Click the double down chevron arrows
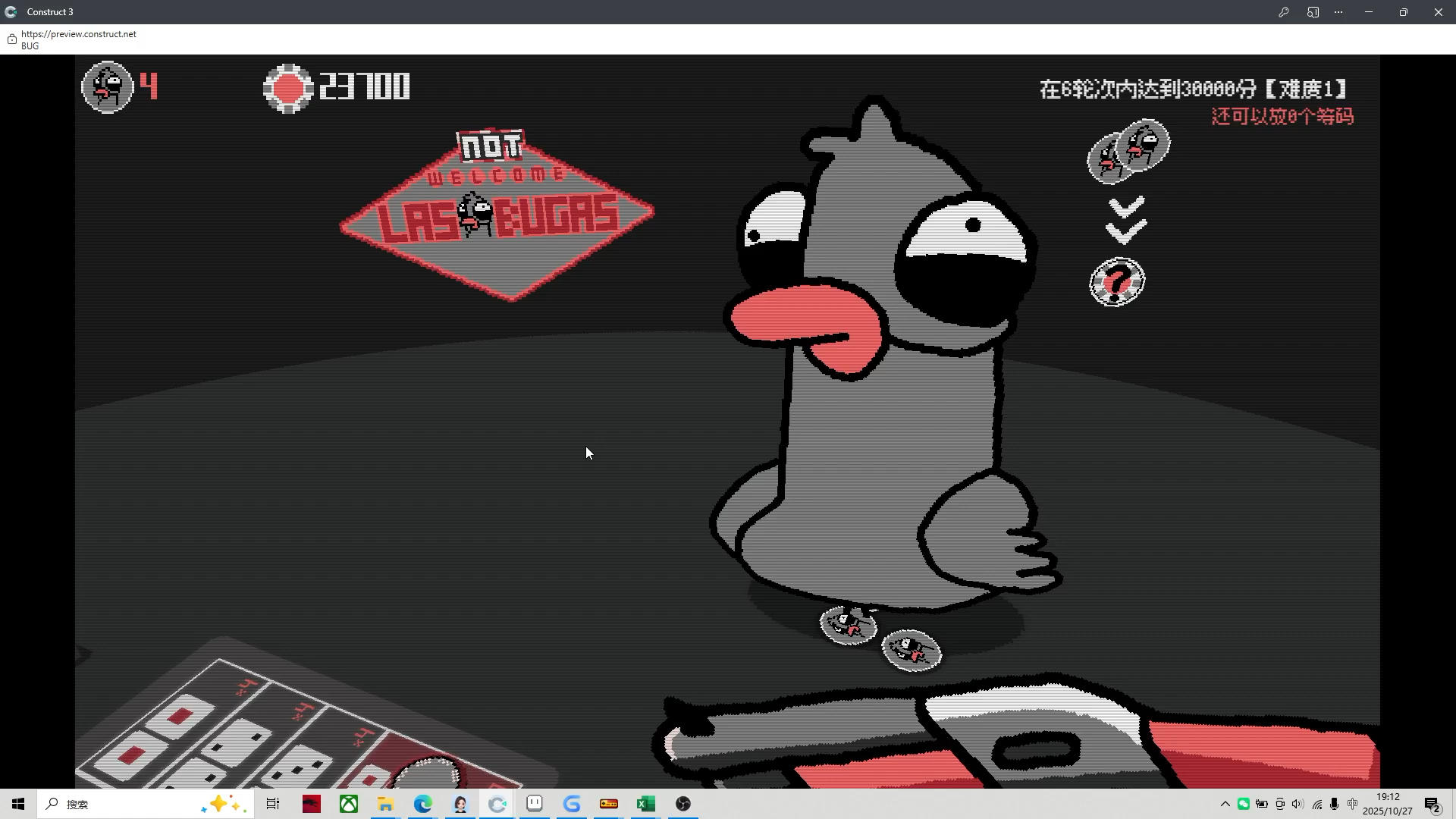The image size is (1456, 819). (x=1126, y=220)
